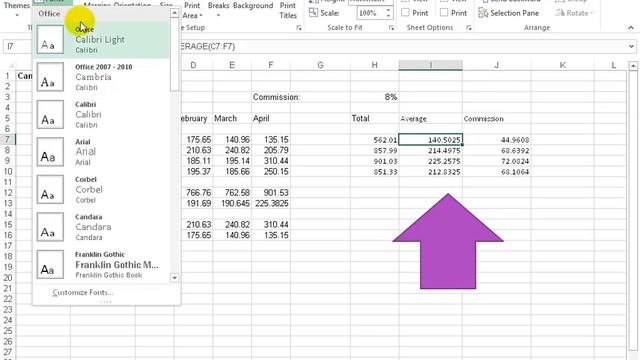Choose the Franklin Gothic font theme
Viewport: 640px width, 360px height.
(101, 264)
